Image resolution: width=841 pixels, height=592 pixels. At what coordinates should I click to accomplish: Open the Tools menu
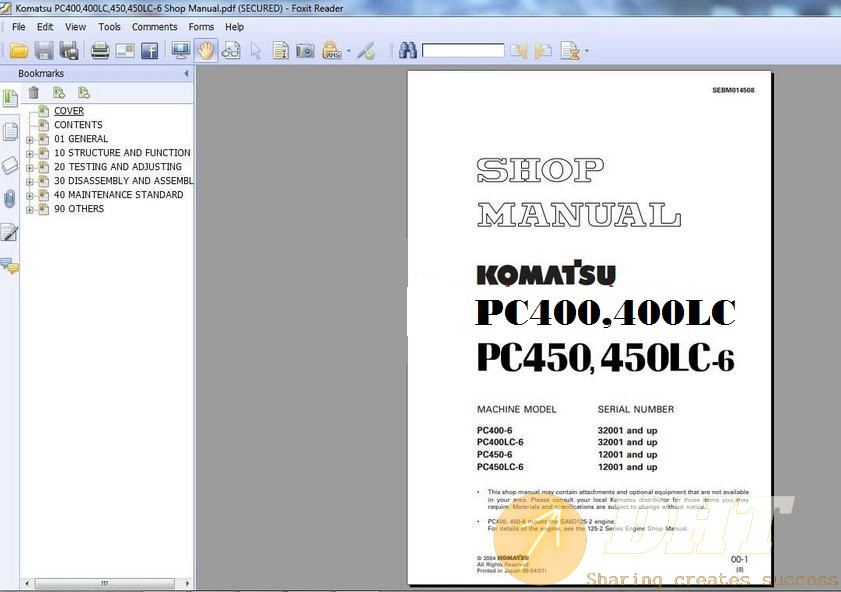(109, 27)
